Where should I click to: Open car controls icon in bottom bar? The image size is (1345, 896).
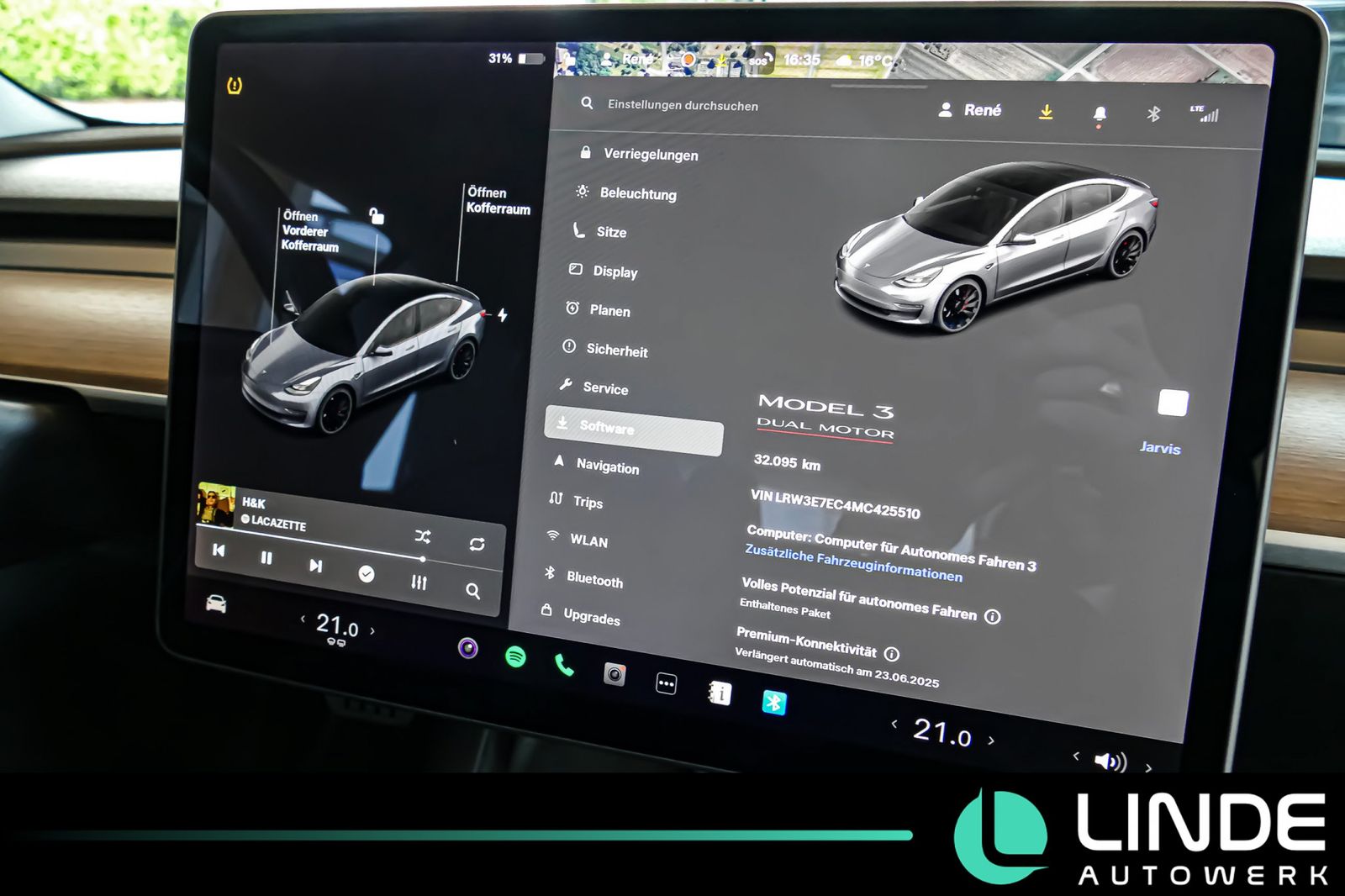click(x=216, y=603)
